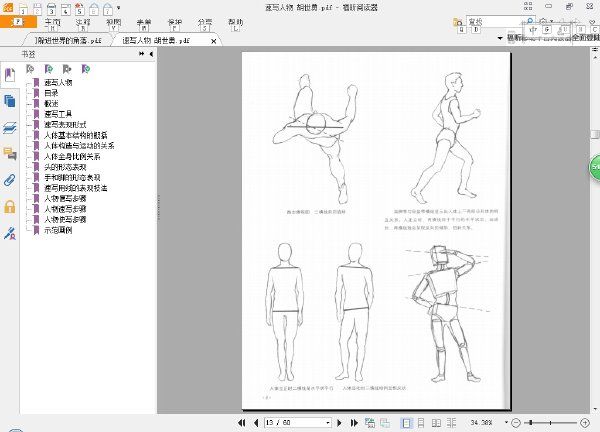The height and width of the screenshot is (432, 600).
Task: Open the page number dropdown arrow
Action: 328,423
